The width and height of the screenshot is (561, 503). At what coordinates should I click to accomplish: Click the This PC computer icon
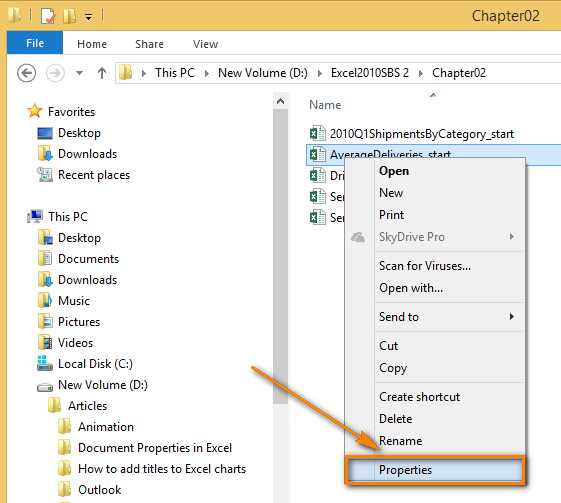point(35,216)
